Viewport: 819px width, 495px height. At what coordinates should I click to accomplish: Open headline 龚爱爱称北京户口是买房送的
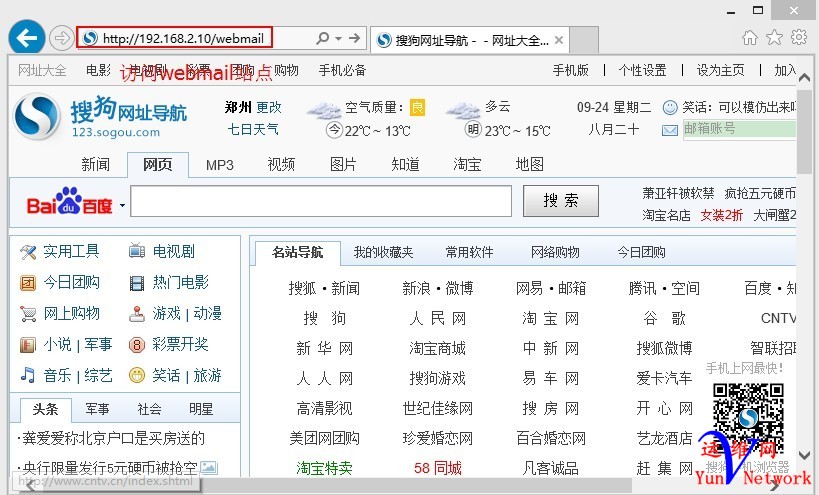pos(111,438)
